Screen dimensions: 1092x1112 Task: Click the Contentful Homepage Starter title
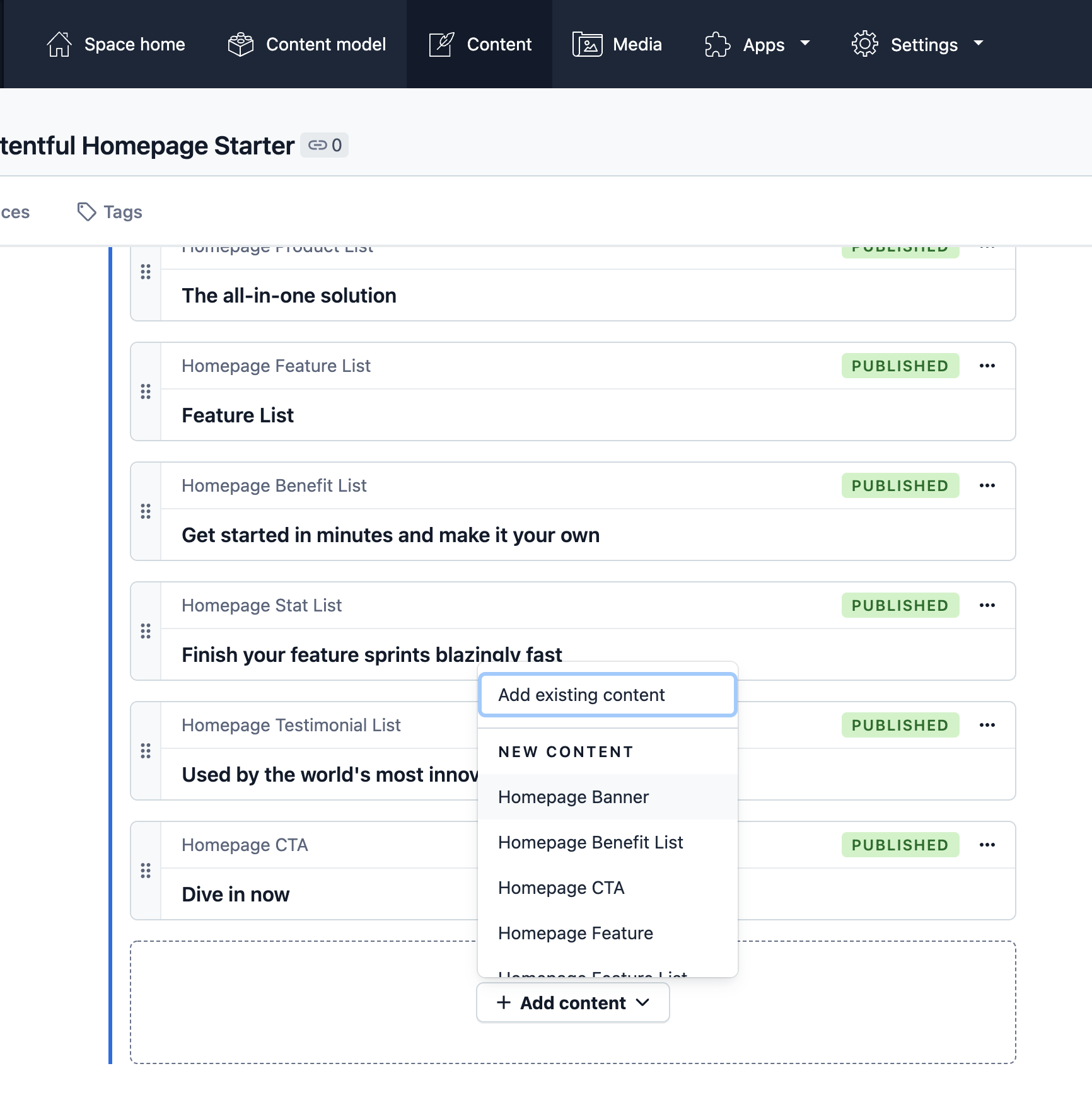coord(147,146)
